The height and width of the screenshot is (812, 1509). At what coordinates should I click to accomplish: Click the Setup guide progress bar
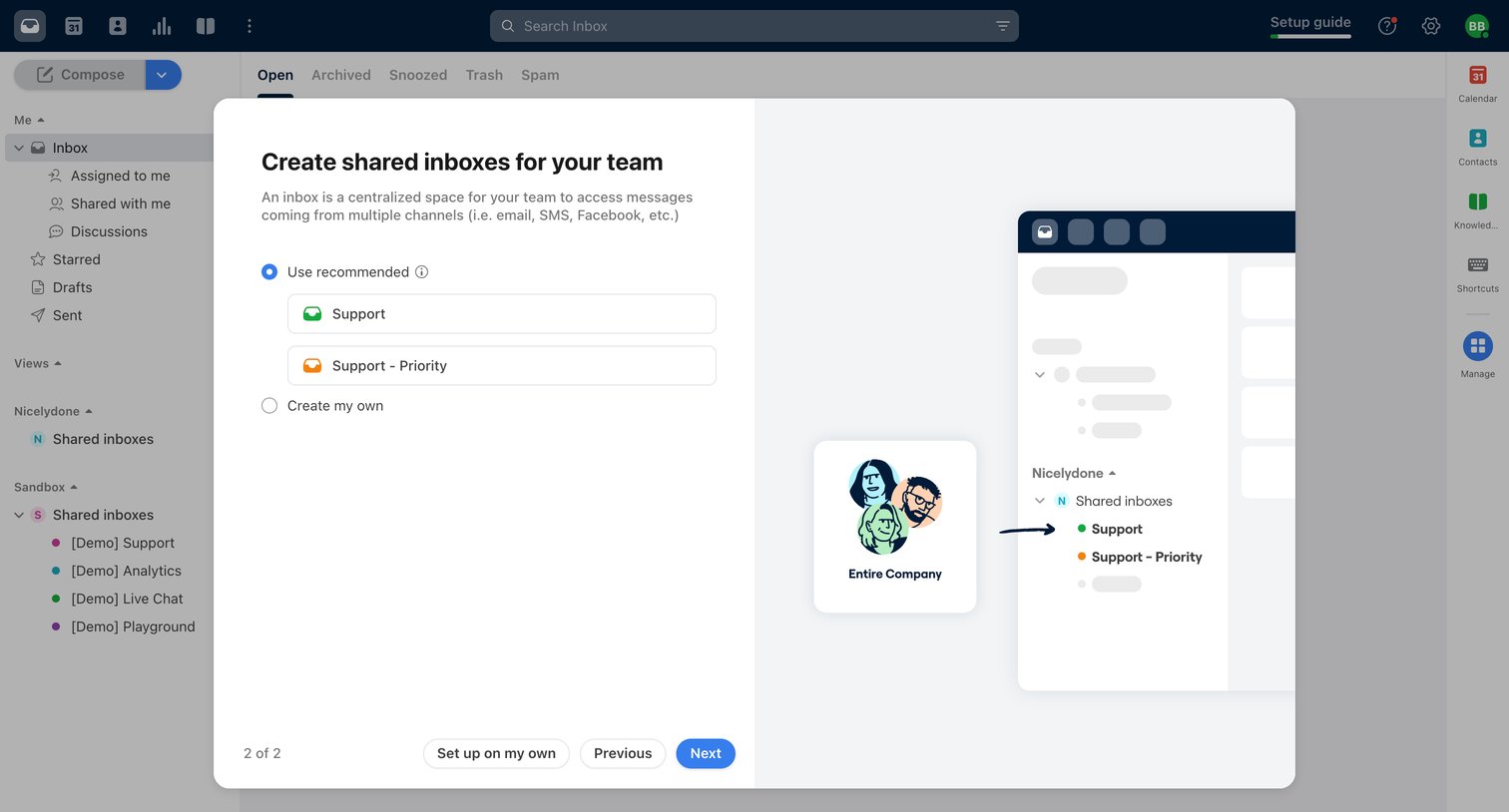coord(1310,36)
